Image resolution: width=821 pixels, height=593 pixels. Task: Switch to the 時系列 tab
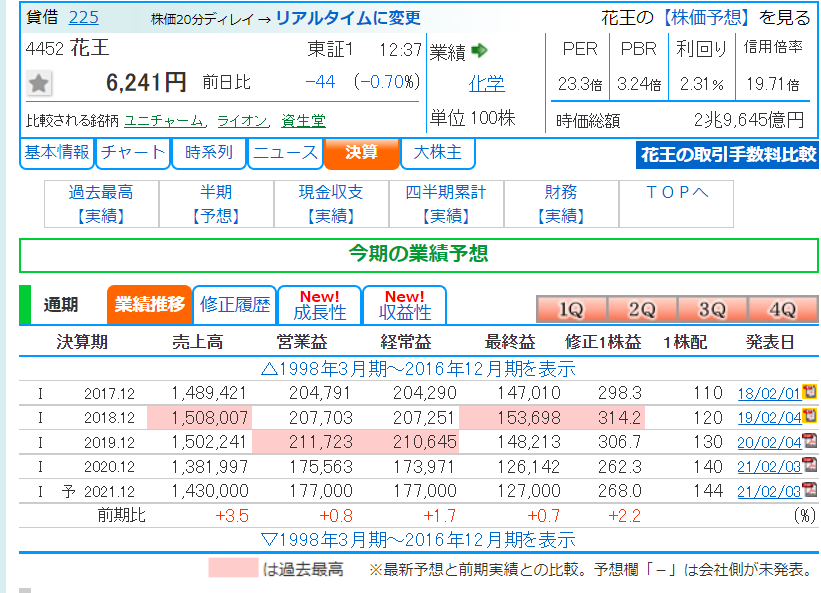(209, 153)
